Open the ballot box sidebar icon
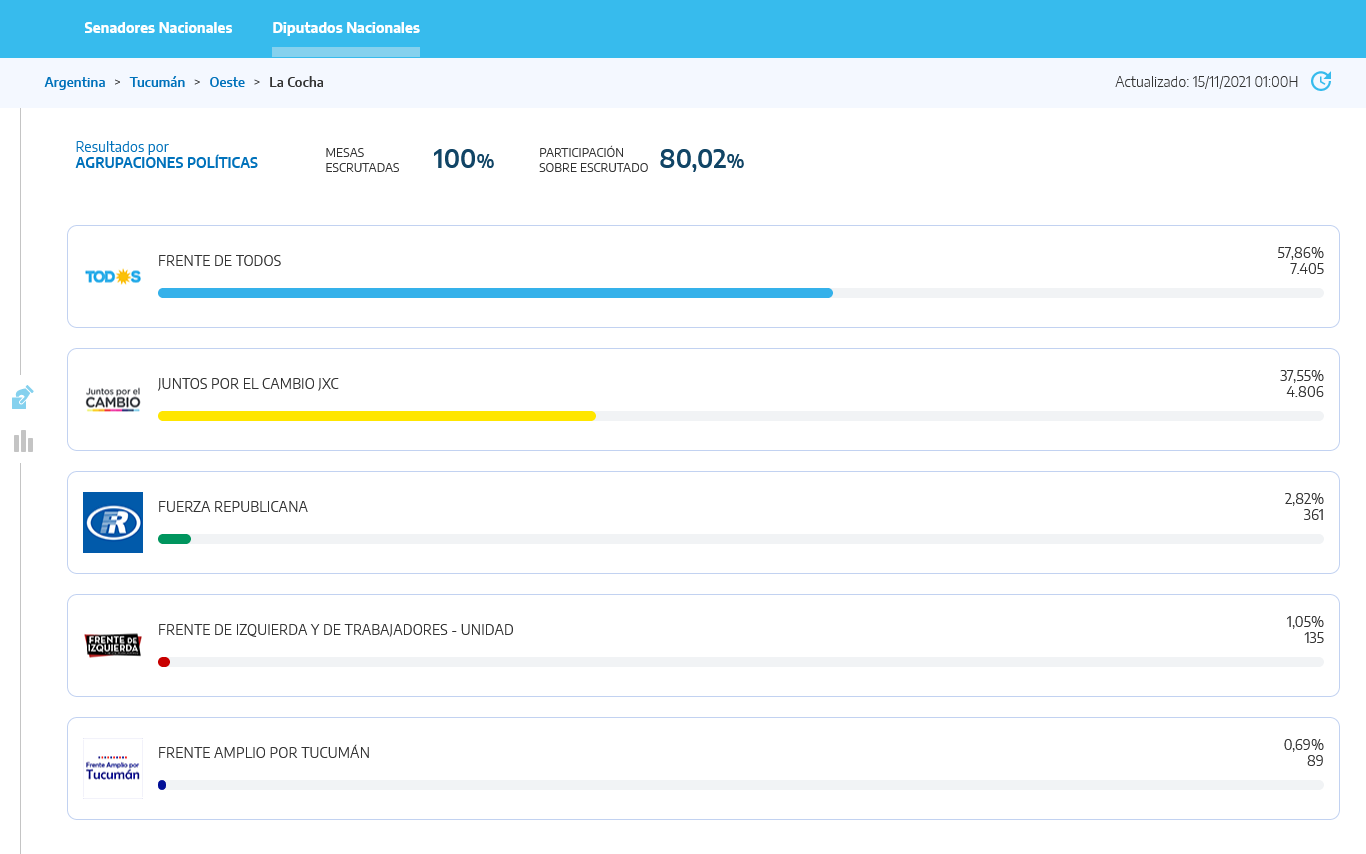The image size is (1366, 854). coord(23,397)
